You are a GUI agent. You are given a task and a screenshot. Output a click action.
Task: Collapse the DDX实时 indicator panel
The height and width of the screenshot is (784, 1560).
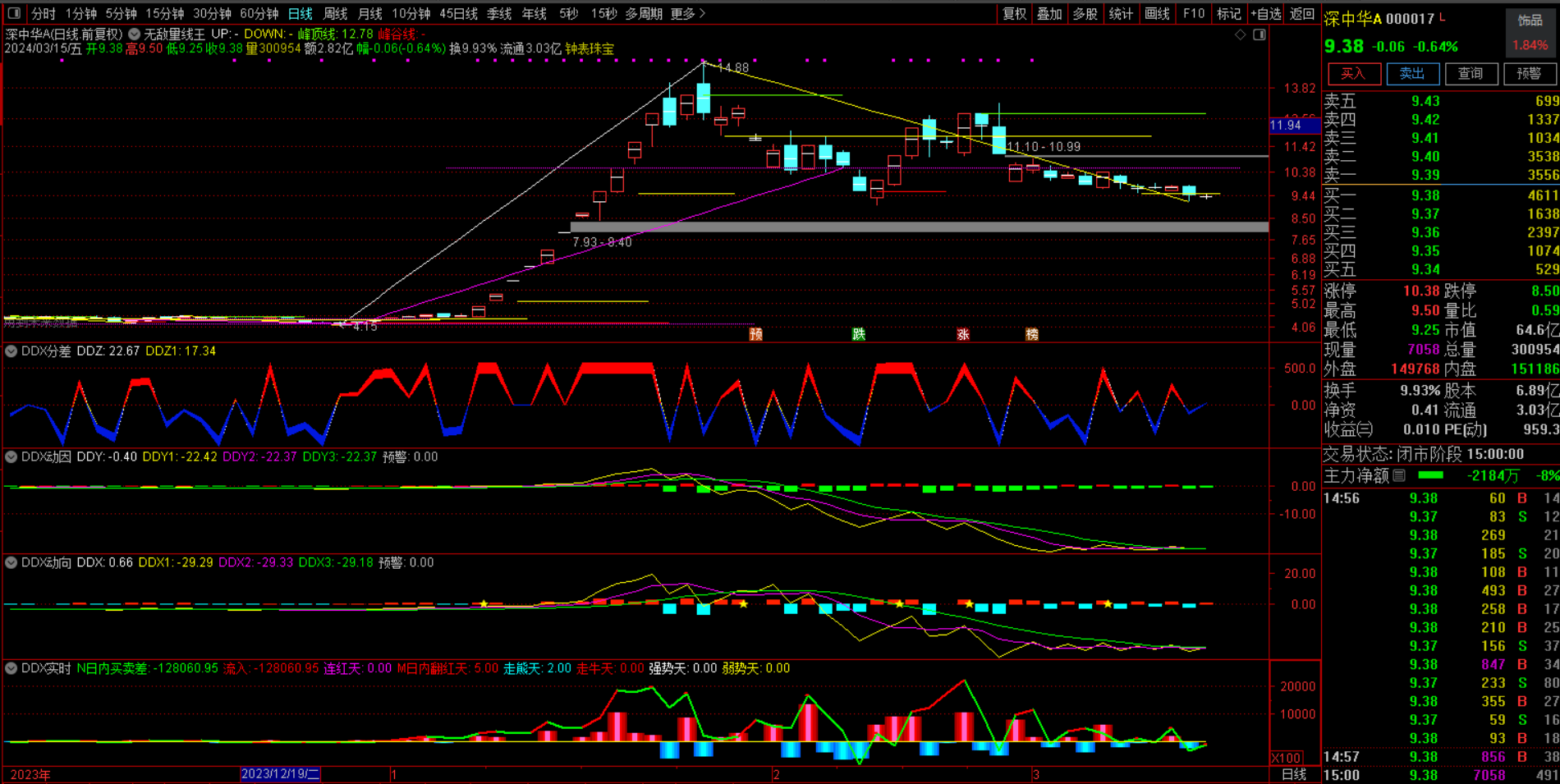click(11, 668)
